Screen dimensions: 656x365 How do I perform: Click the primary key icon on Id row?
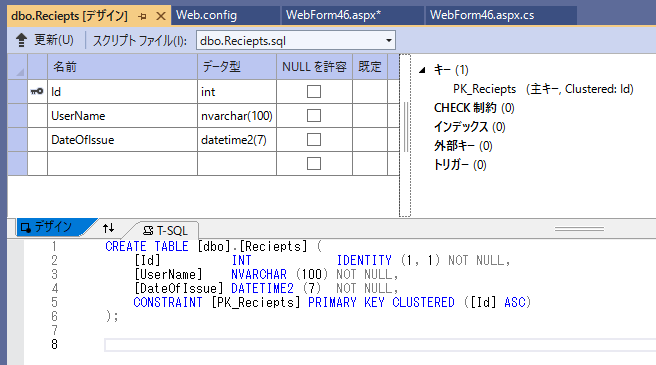[37, 91]
